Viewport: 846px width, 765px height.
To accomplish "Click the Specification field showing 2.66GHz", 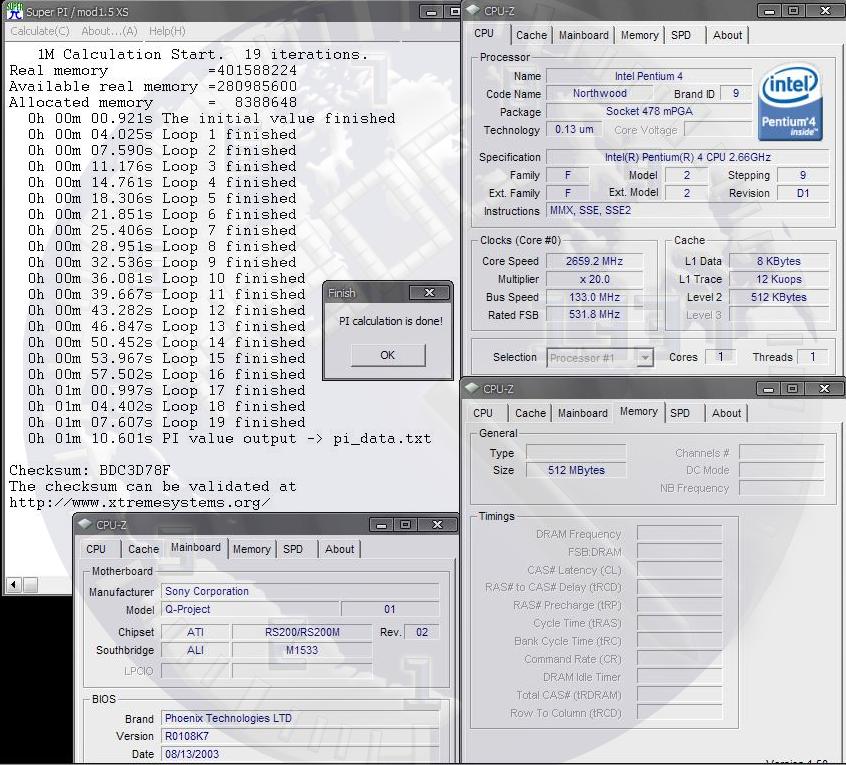I will (687, 157).
